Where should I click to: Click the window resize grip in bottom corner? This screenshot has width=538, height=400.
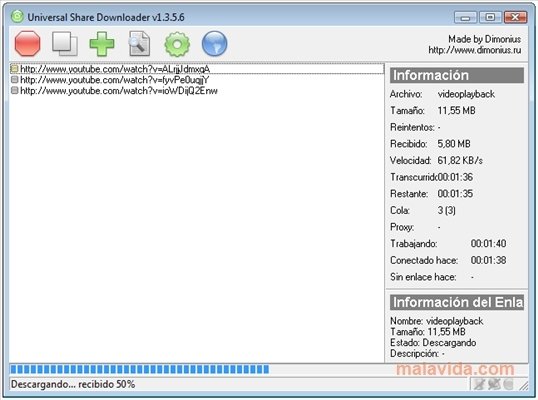point(524,386)
